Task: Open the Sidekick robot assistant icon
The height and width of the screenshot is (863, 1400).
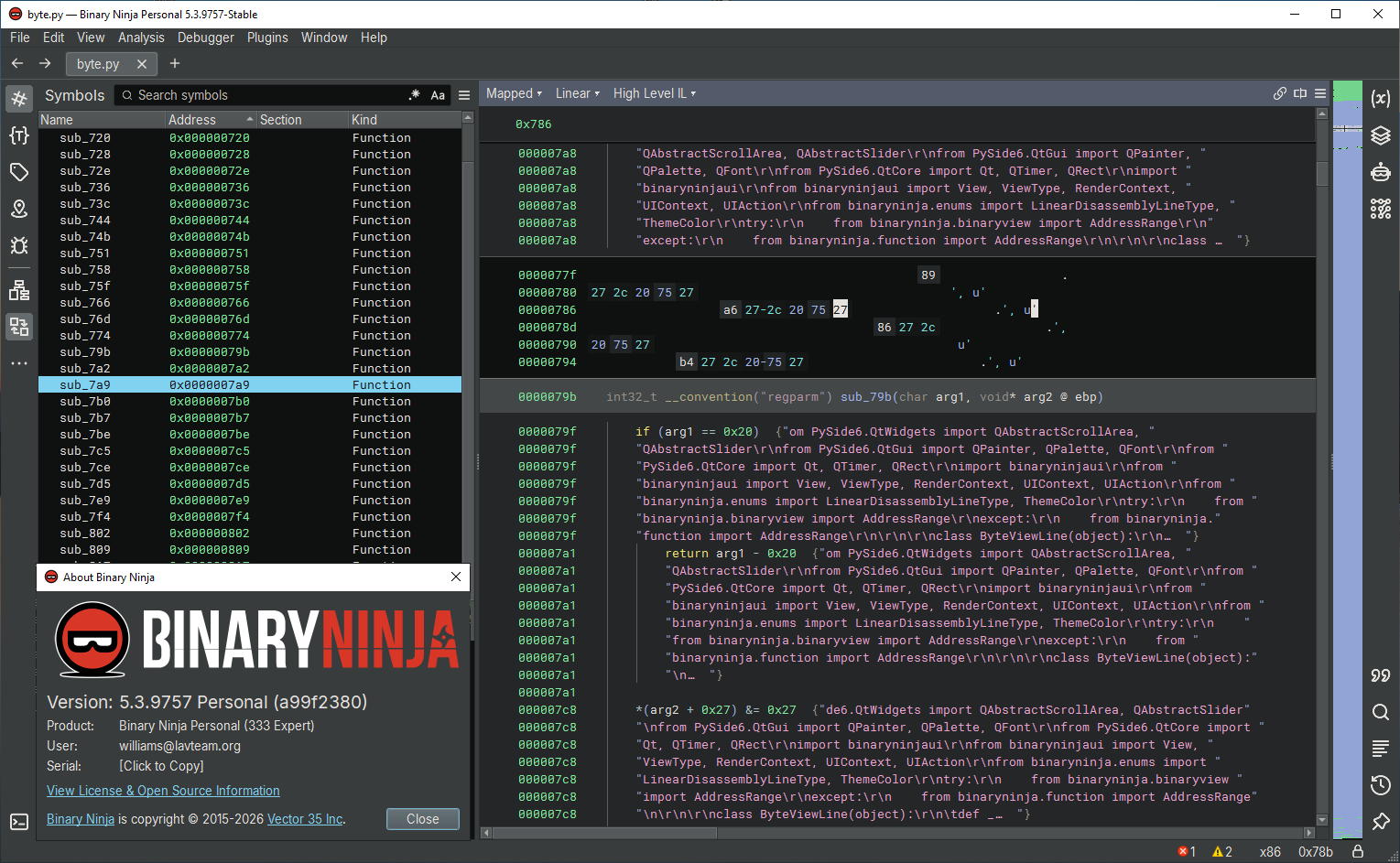Action: tap(1381, 172)
